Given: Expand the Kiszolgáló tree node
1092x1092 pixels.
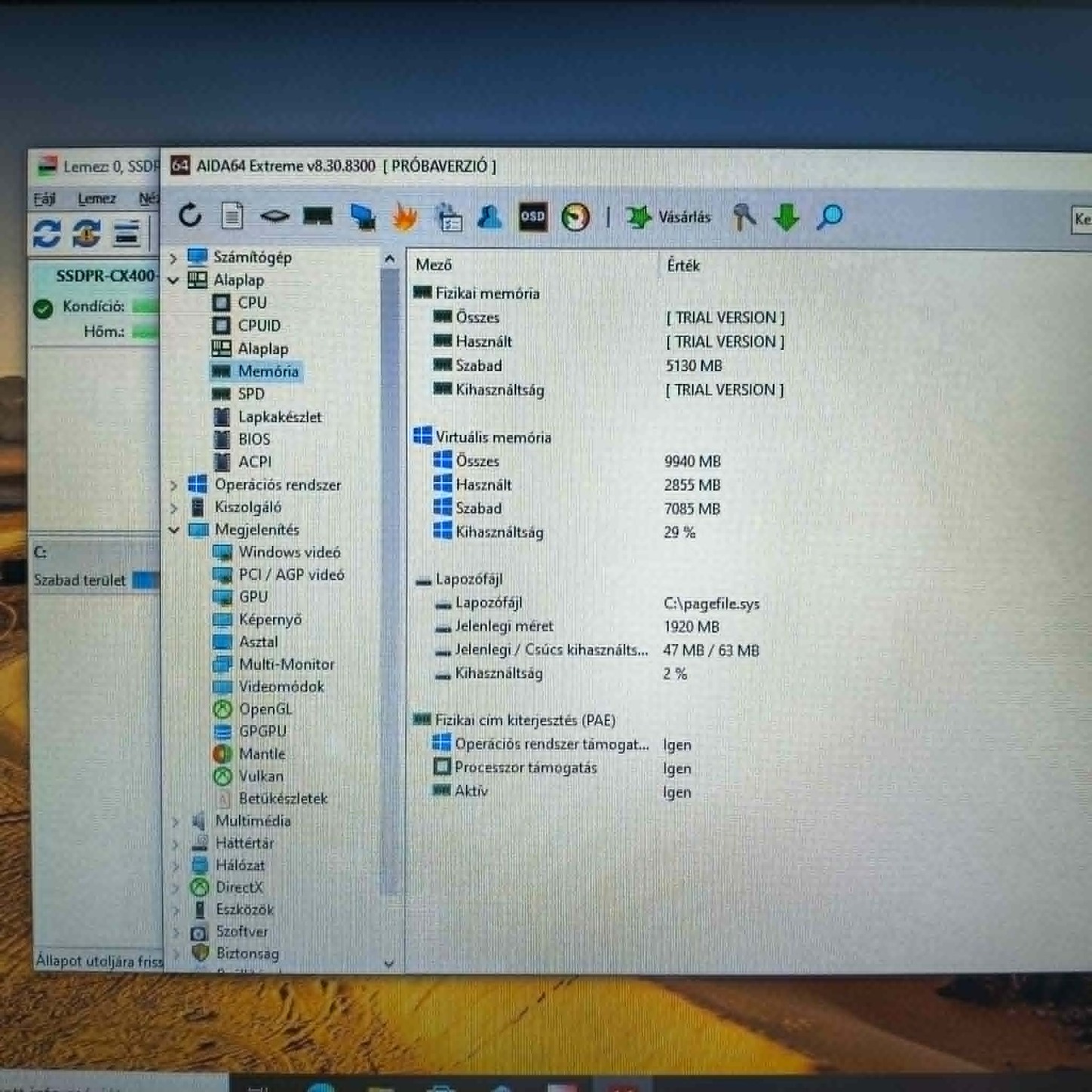Looking at the screenshot, I should [x=173, y=508].
